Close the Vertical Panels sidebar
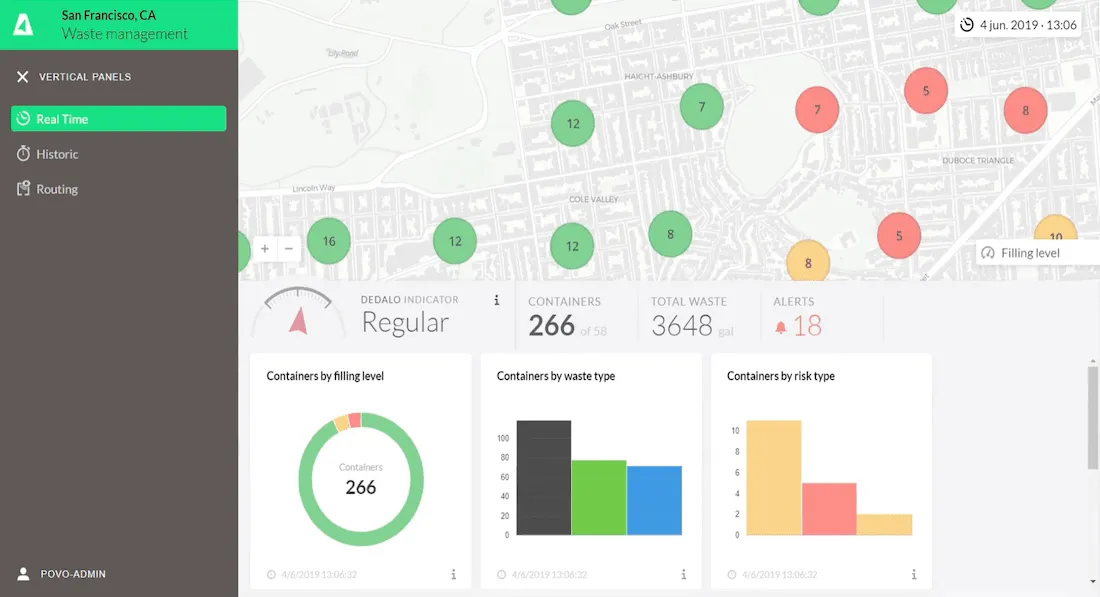The image size is (1100, 597). coord(24,76)
